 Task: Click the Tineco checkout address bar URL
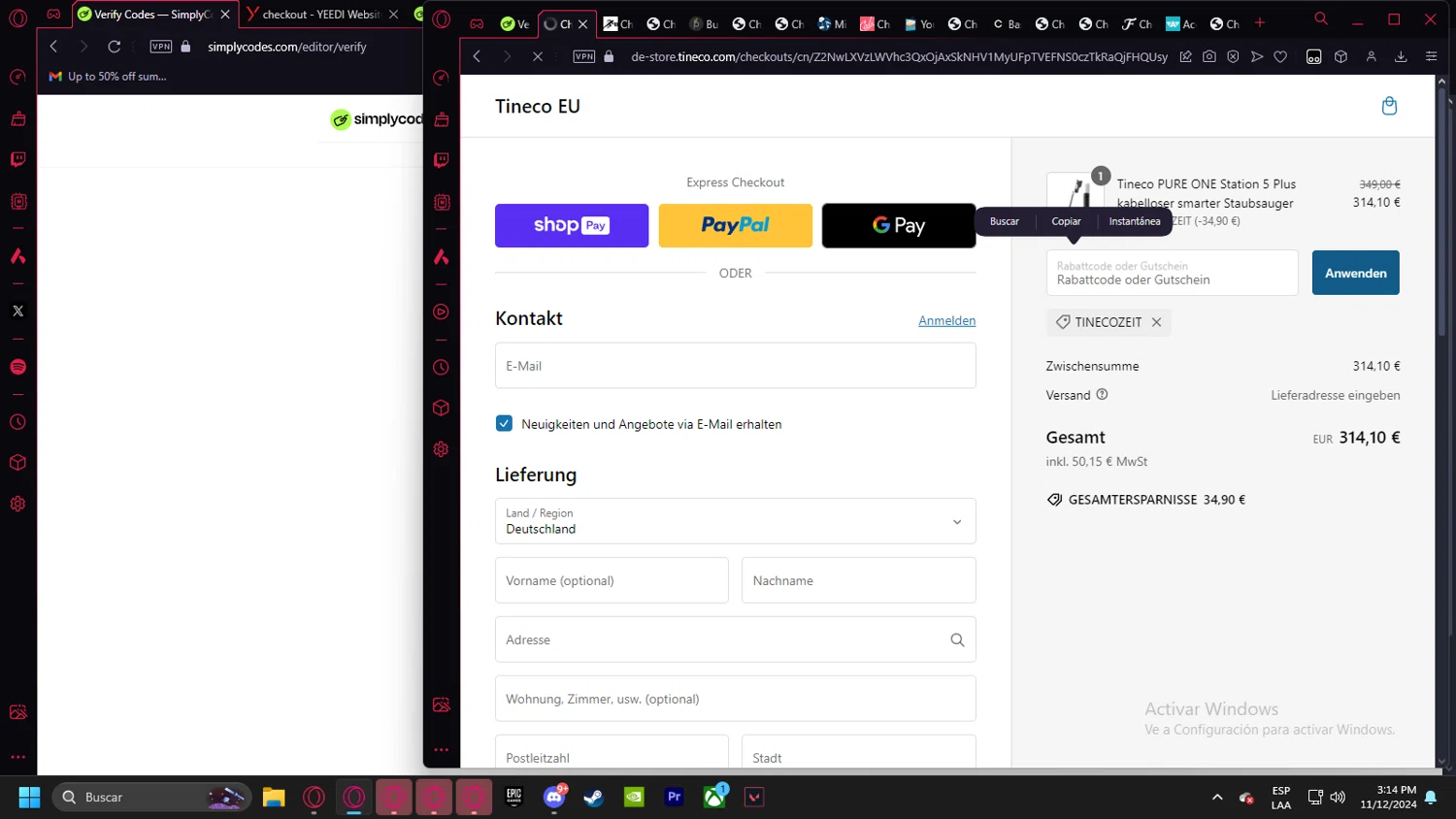(x=899, y=57)
